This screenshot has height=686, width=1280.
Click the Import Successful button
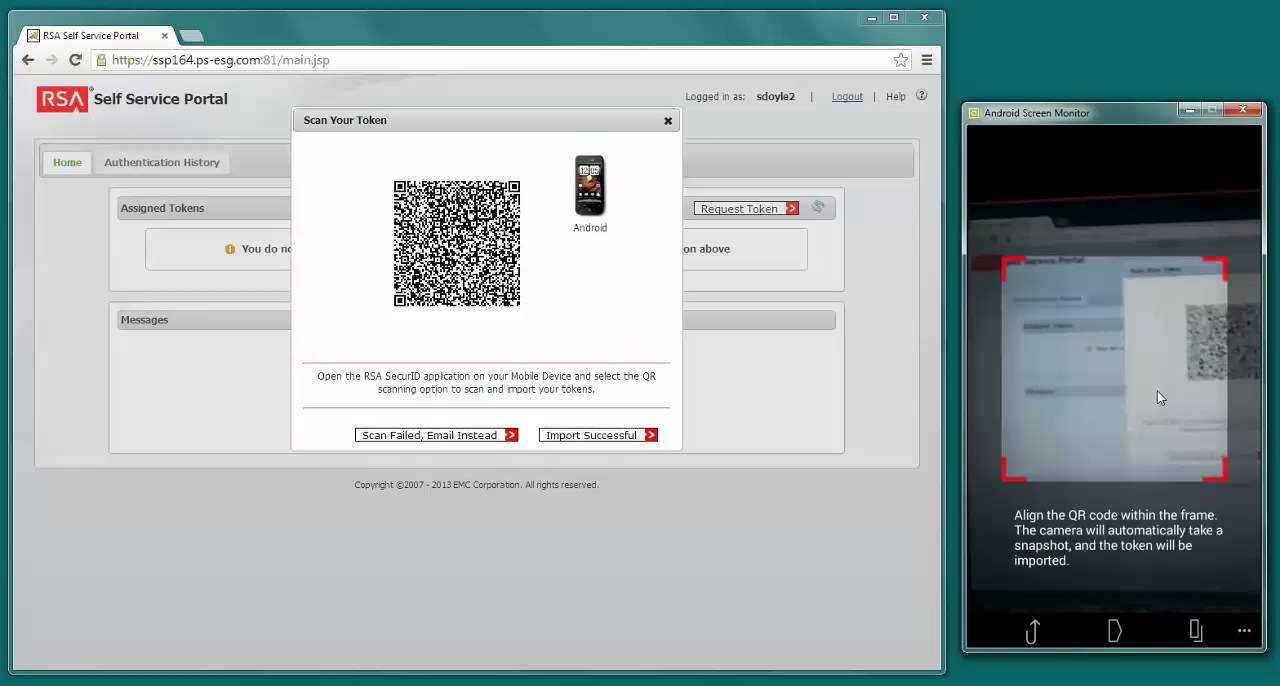pos(598,435)
